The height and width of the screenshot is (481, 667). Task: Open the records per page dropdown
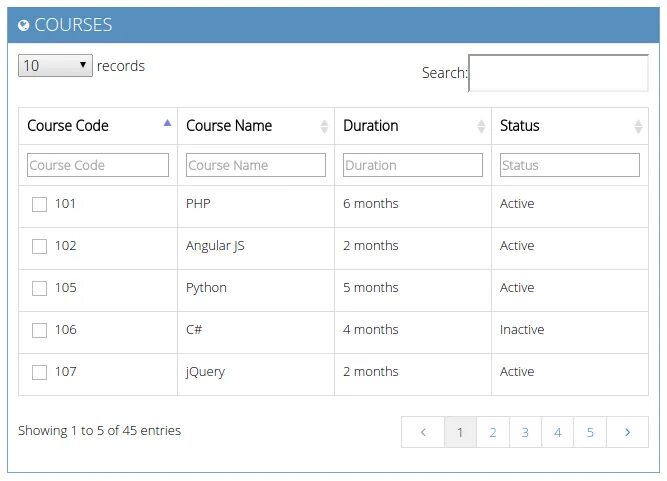click(x=55, y=66)
